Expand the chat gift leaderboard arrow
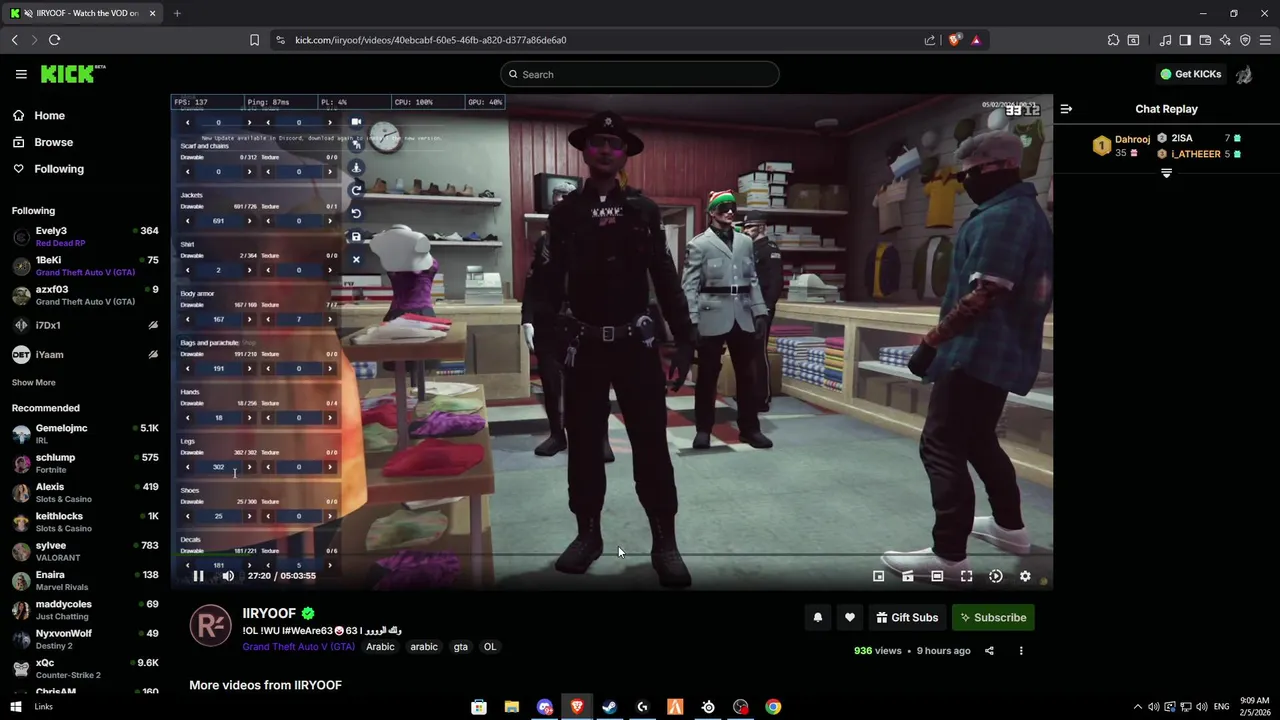1280x720 pixels. tap(1166, 174)
